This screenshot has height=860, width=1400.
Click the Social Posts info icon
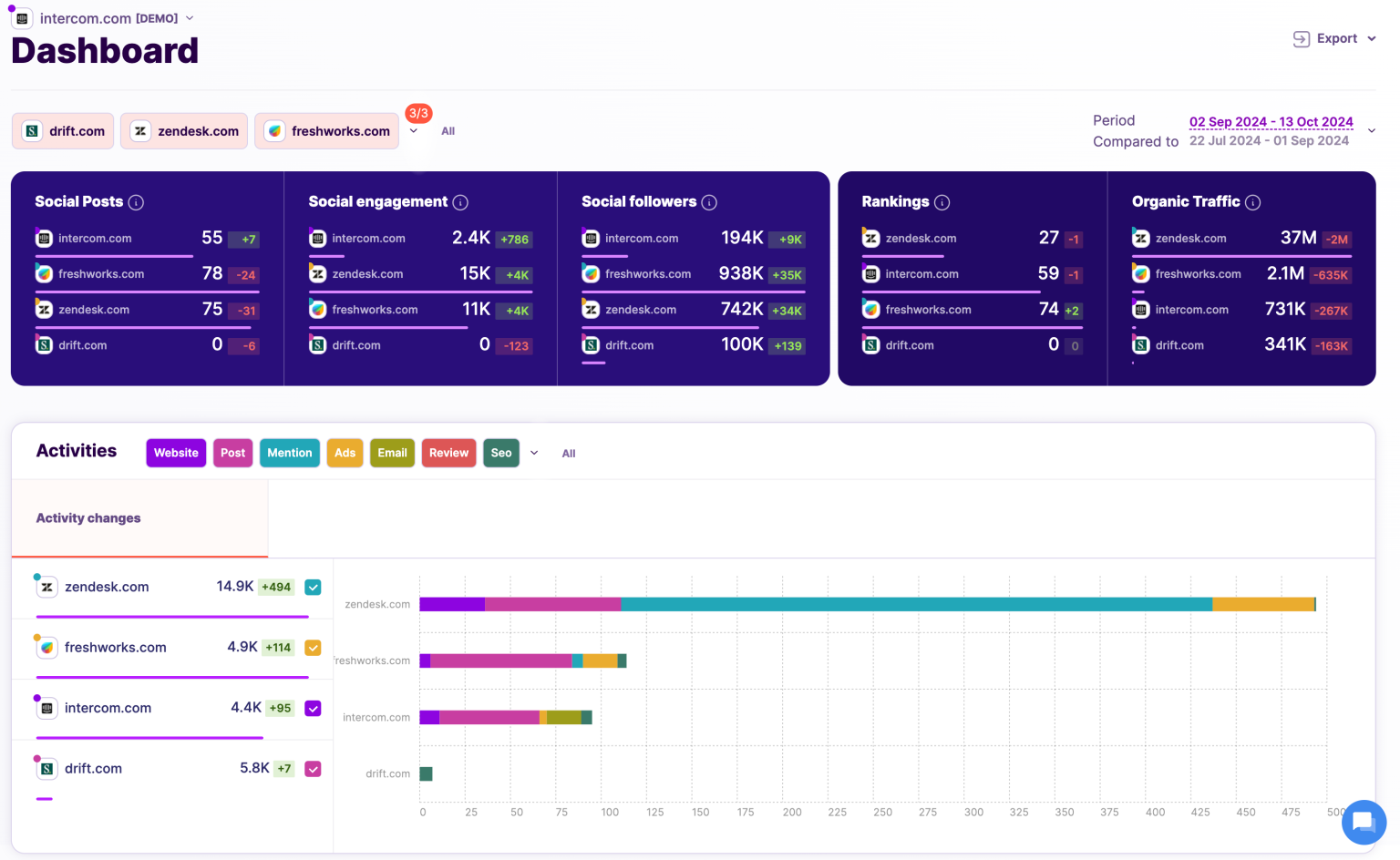(x=137, y=201)
